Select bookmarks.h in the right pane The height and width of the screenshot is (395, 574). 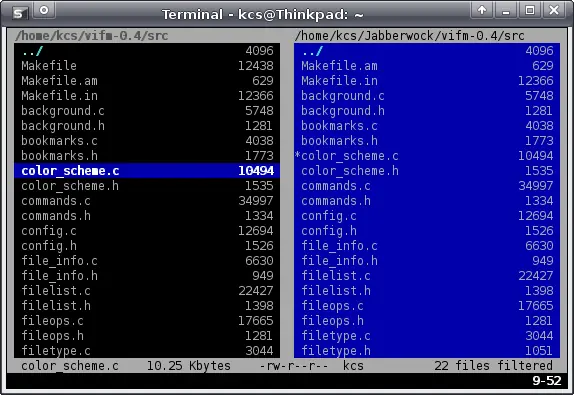pyautogui.click(x=427, y=141)
